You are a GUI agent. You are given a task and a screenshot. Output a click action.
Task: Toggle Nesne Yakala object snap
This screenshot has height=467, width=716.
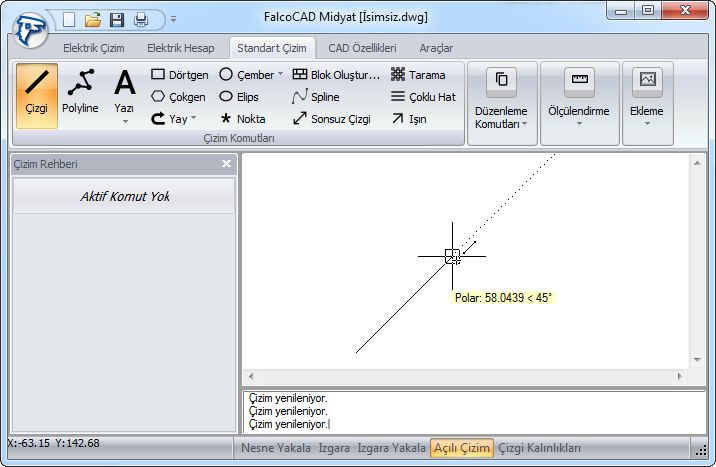pyautogui.click(x=276, y=448)
